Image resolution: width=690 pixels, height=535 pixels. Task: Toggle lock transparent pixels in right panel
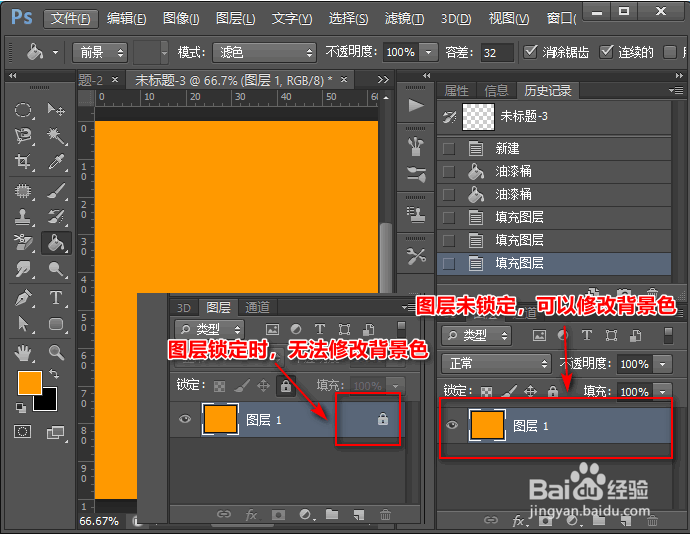(487, 391)
